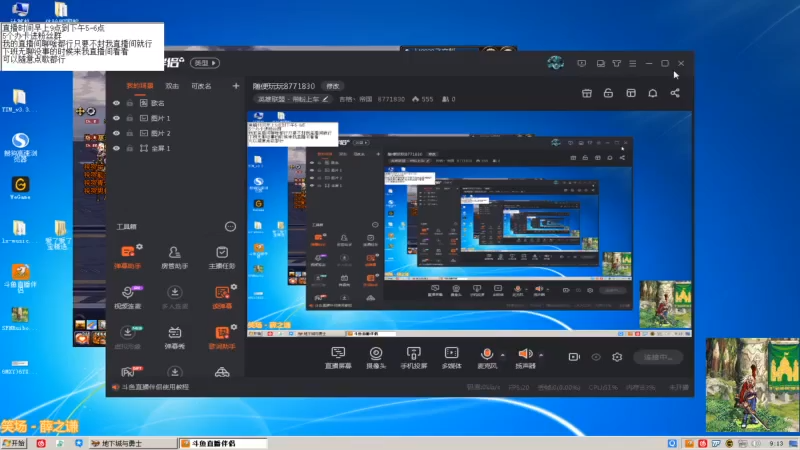Open gift box icon in header
Screen dimensions: 800x450
click(x=587, y=93)
